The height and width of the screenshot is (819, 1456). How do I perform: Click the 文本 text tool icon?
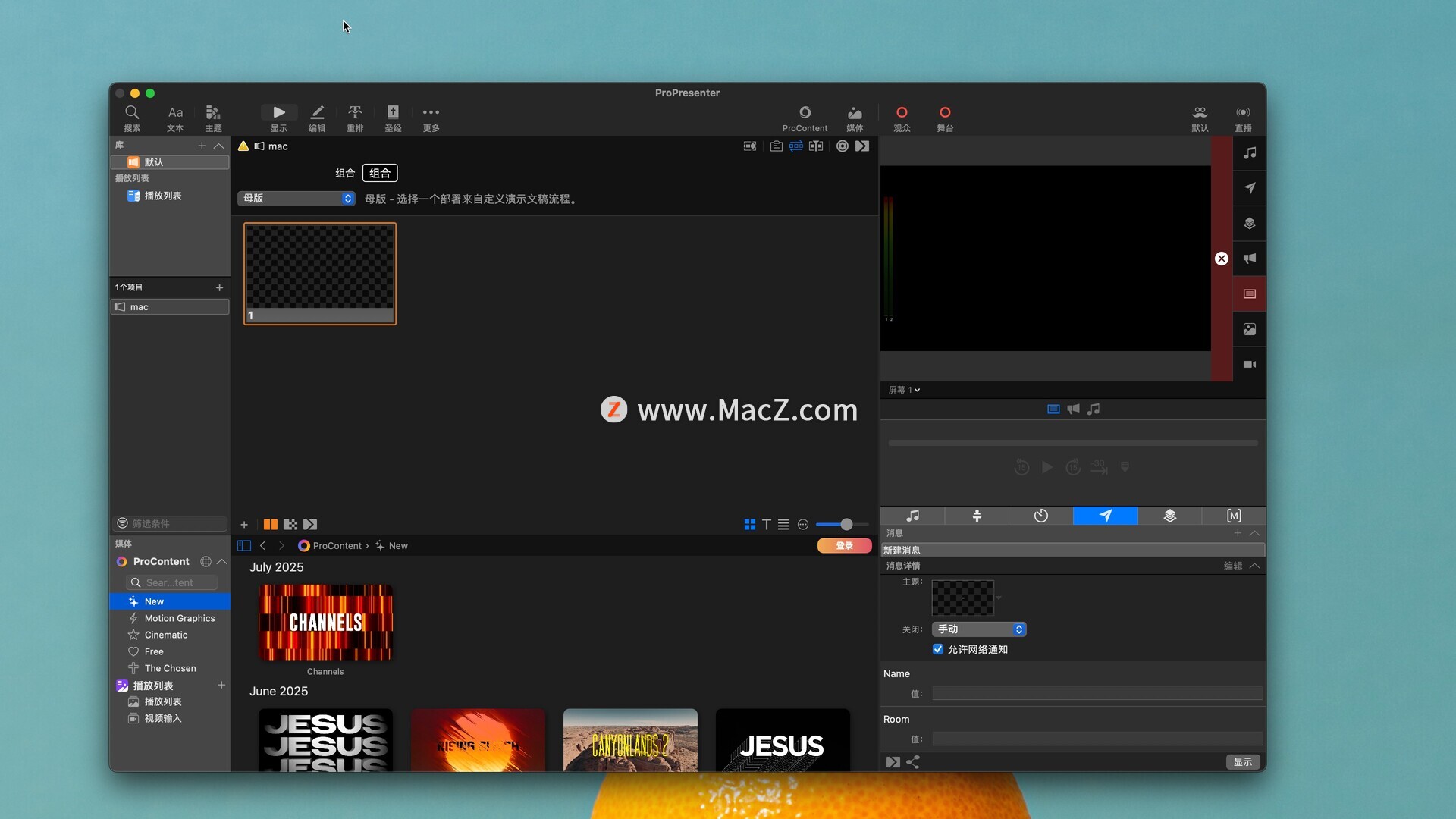175,118
